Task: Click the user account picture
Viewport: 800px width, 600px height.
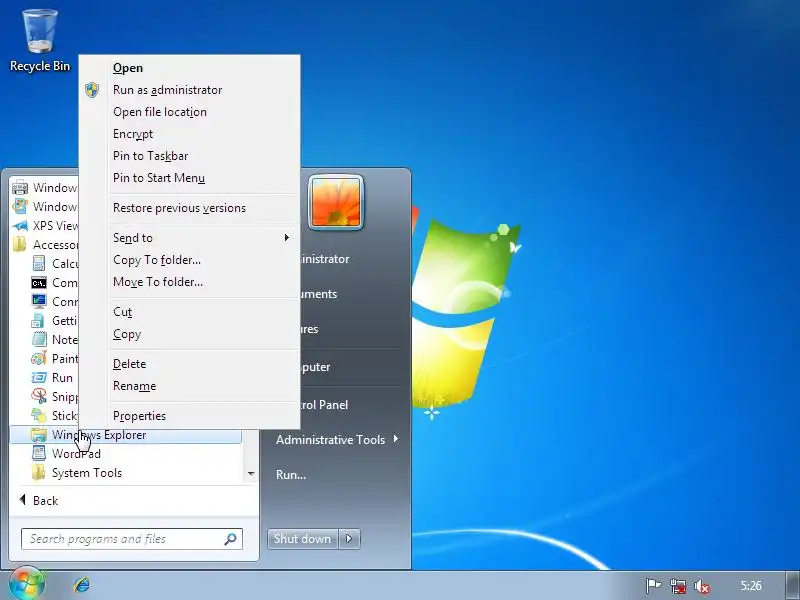Action: pos(336,203)
